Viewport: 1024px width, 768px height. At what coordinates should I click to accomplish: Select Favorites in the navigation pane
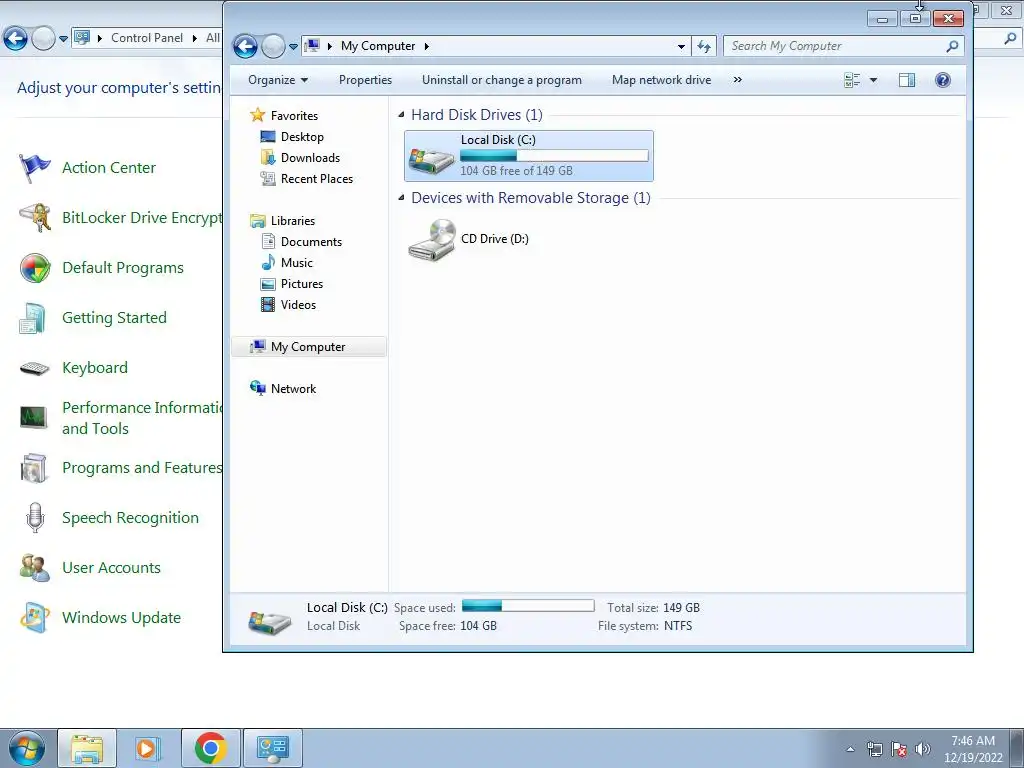pyautogui.click(x=294, y=116)
